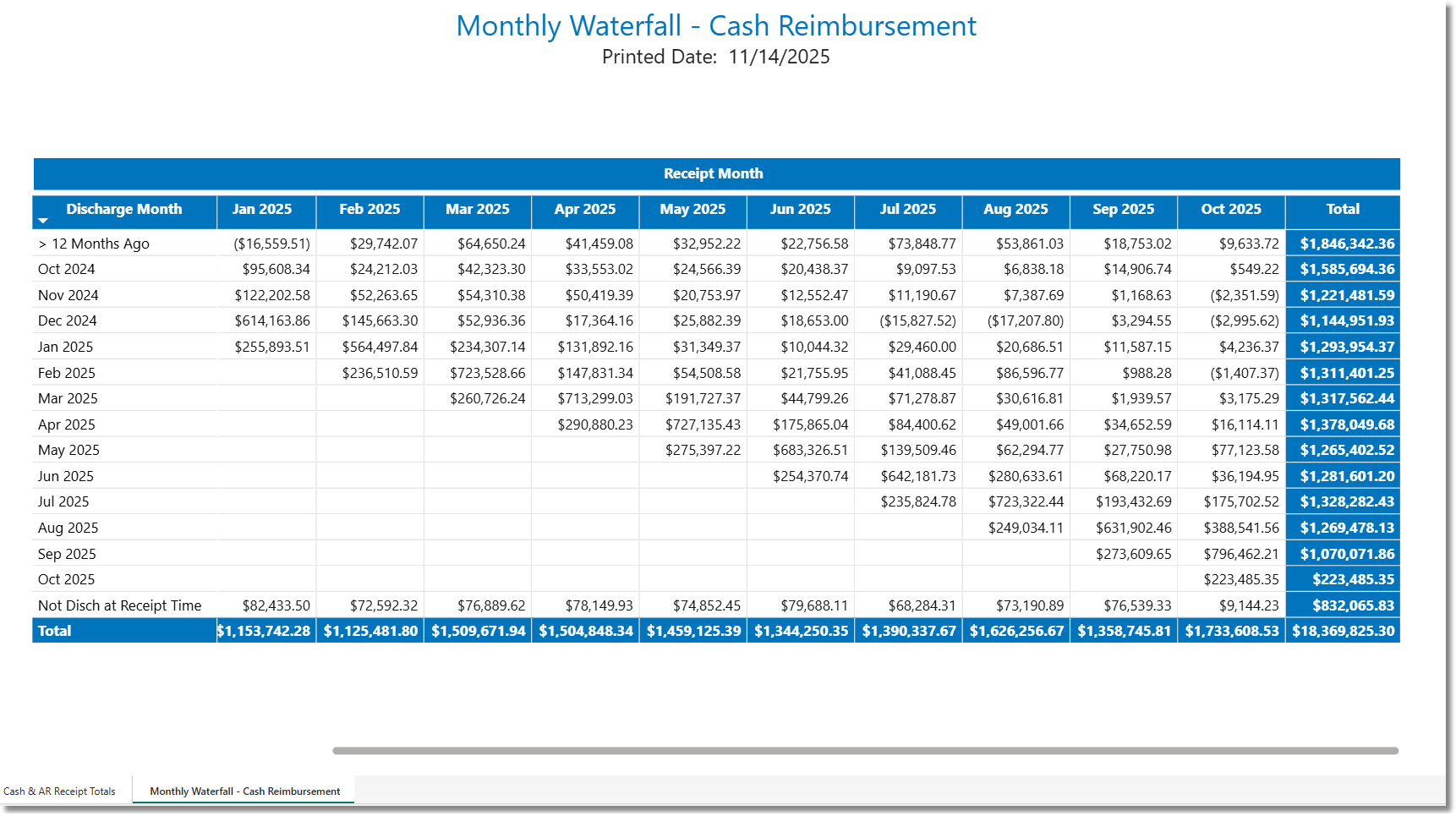Viewport: 1456px width, 816px height.
Task: Select the Monthly Waterfall - Cash Reimbursement tab
Action: (244, 791)
